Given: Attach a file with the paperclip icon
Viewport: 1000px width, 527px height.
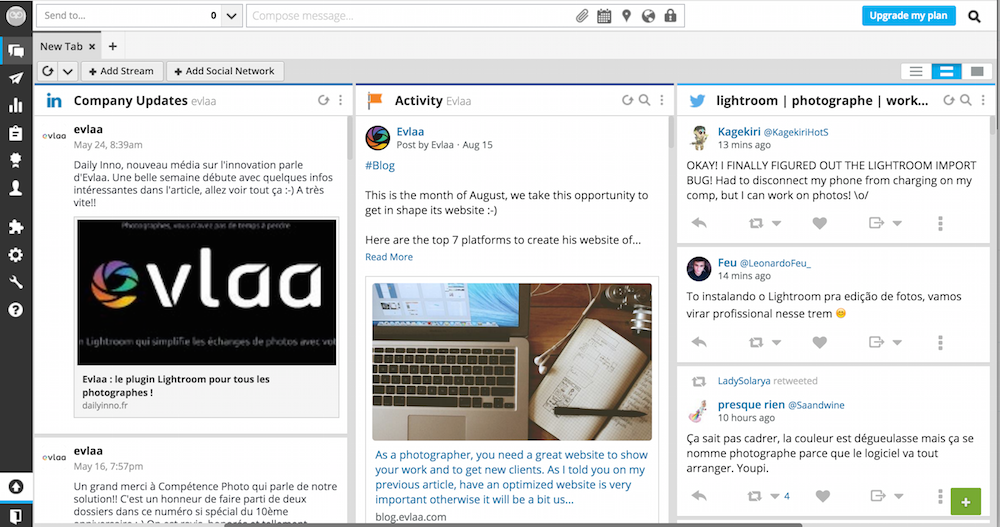Looking at the screenshot, I should (x=582, y=16).
